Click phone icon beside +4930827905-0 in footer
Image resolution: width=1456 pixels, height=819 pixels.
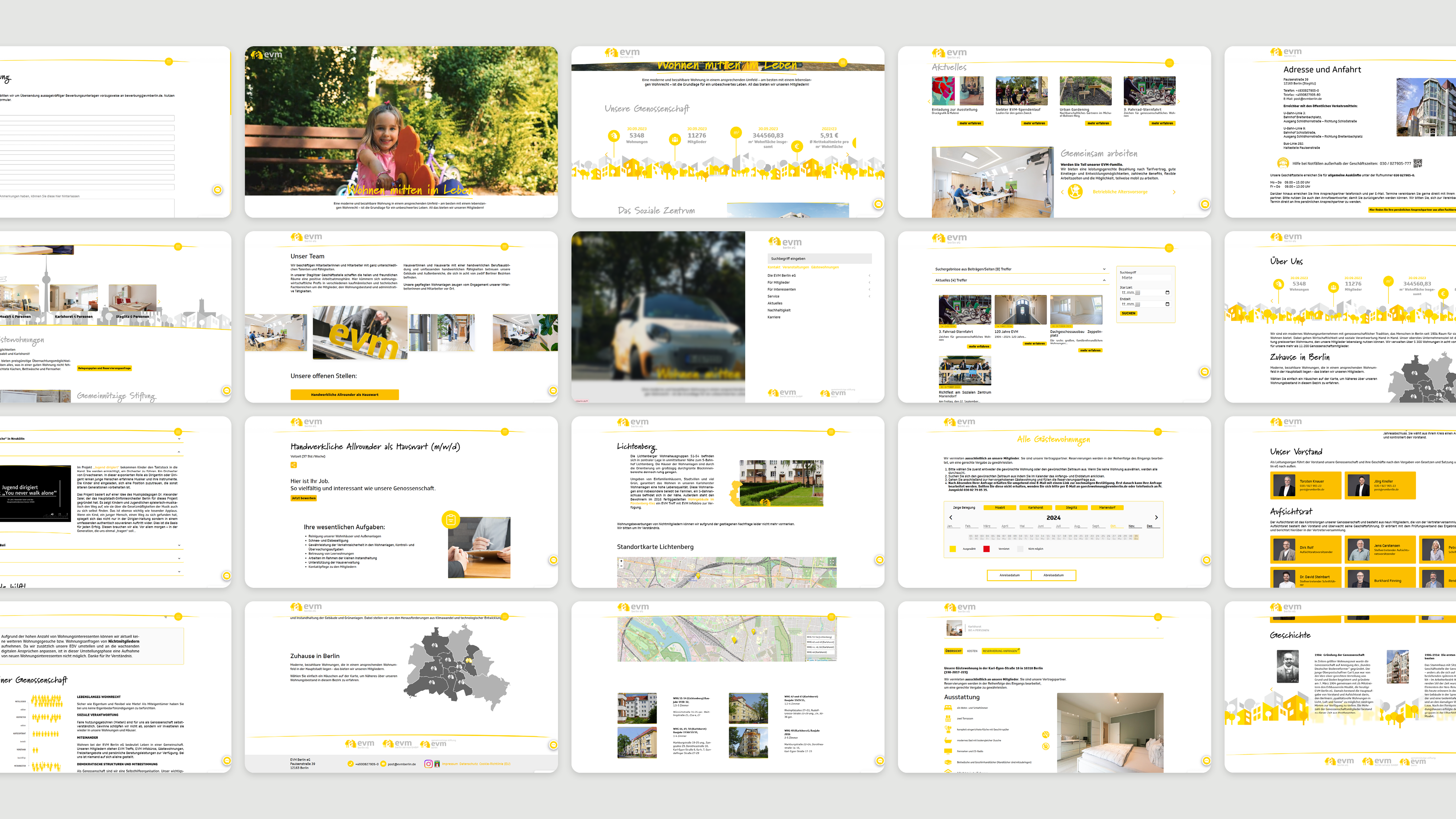point(351,764)
